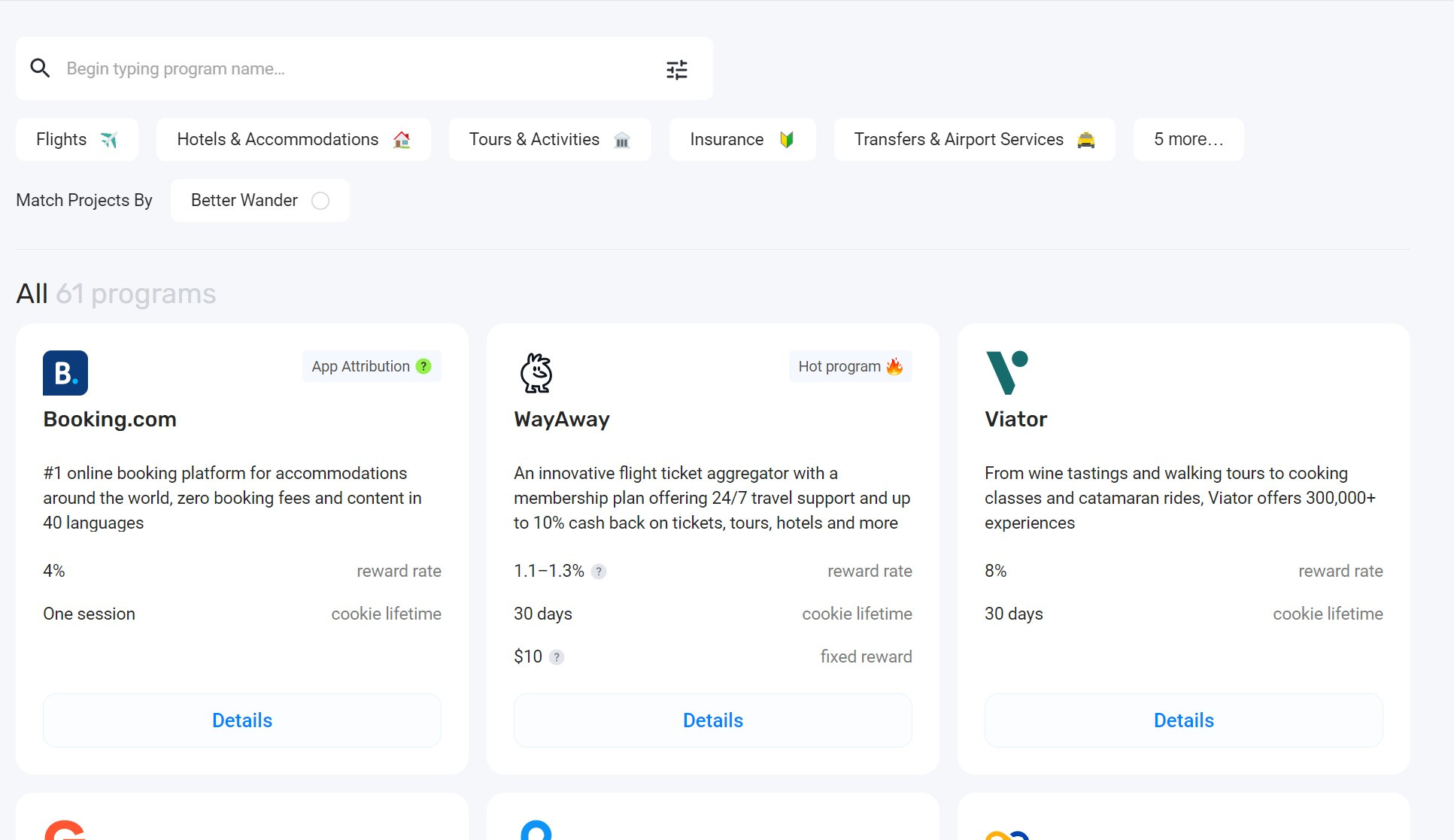The image size is (1454, 840).
Task: Click Booking.com's 4% reward rate value
Action: point(54,571)
